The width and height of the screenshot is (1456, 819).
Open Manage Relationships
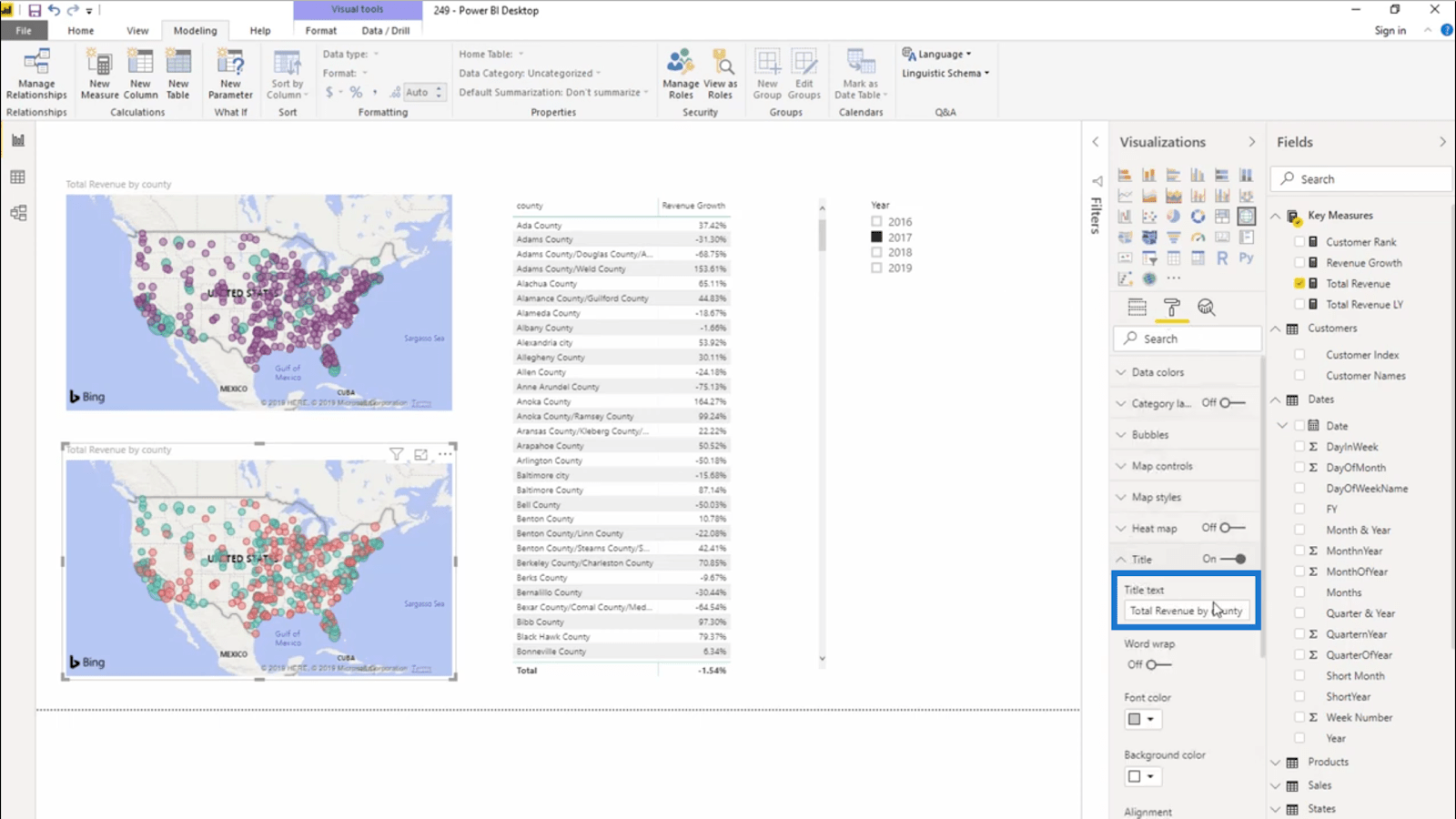(36, 74)
